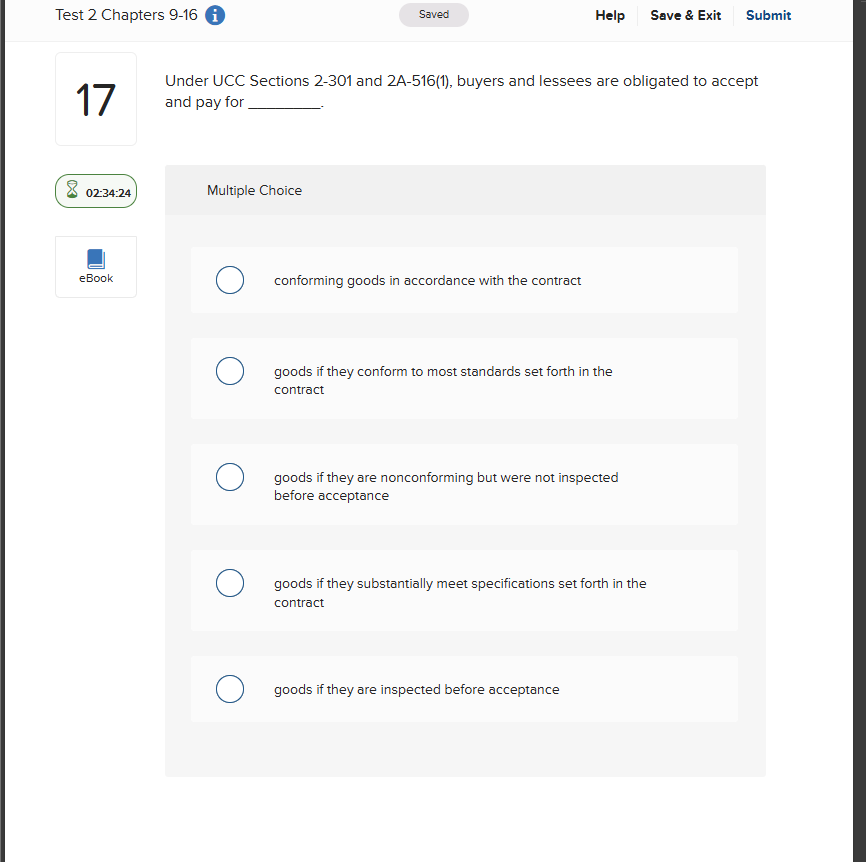Click the eBook label text
866x862 pixels.
tap(95, 278)
